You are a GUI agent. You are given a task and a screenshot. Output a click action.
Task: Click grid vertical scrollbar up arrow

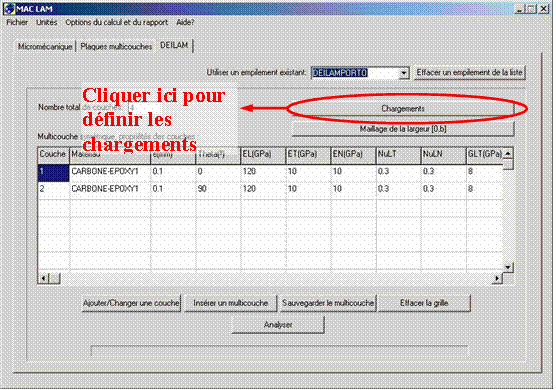point(508,154)
